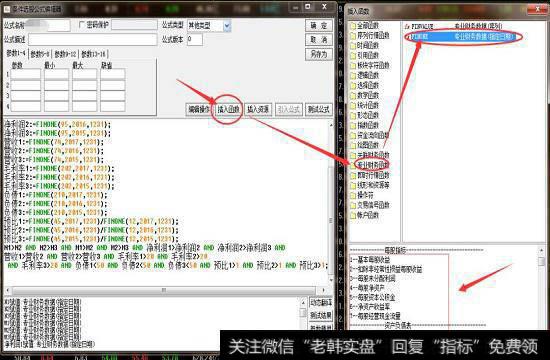
Task: Expand the 公式类型 dropdown arrow
Action: 227,26
